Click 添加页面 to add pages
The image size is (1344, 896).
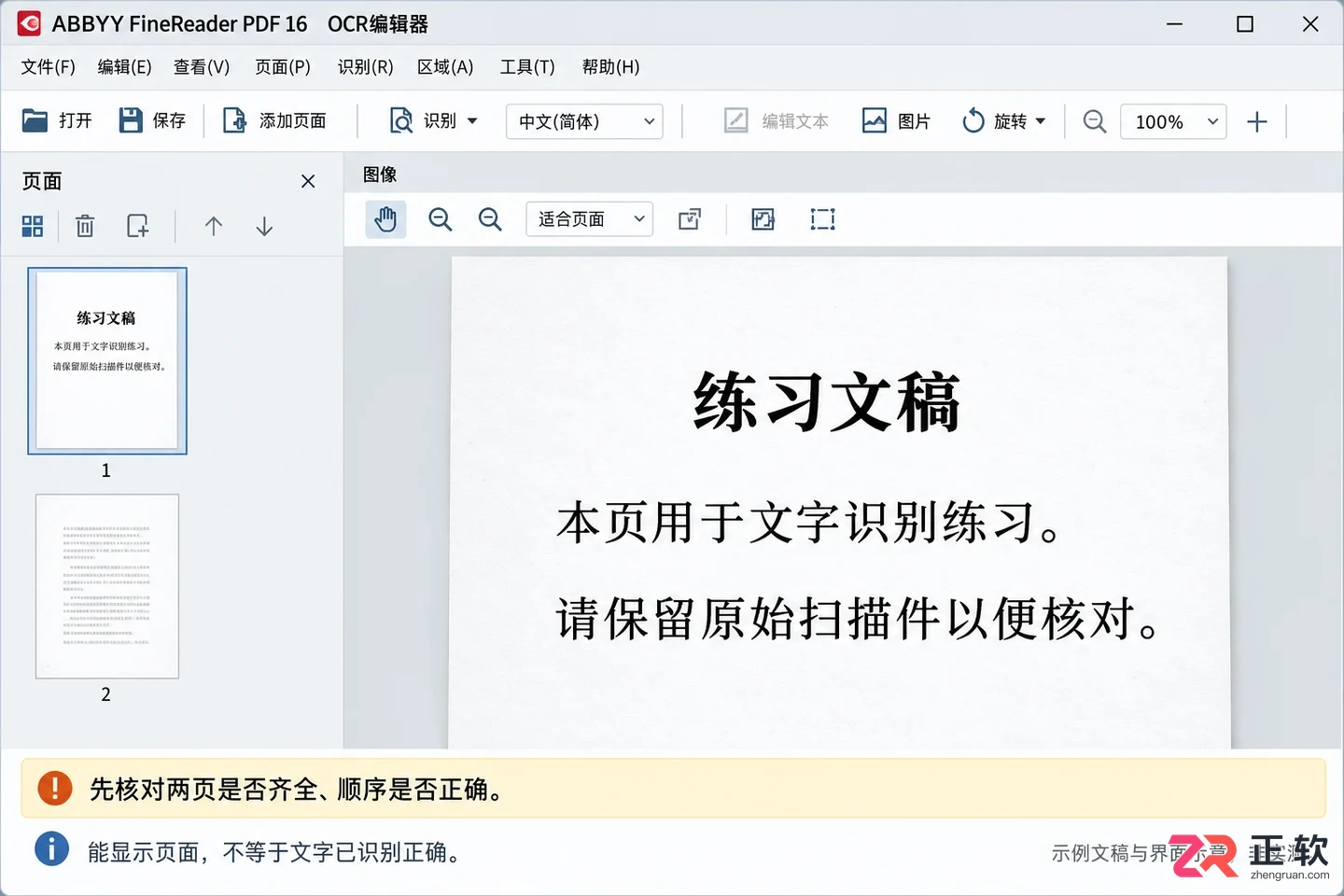[x=274, y=120]
